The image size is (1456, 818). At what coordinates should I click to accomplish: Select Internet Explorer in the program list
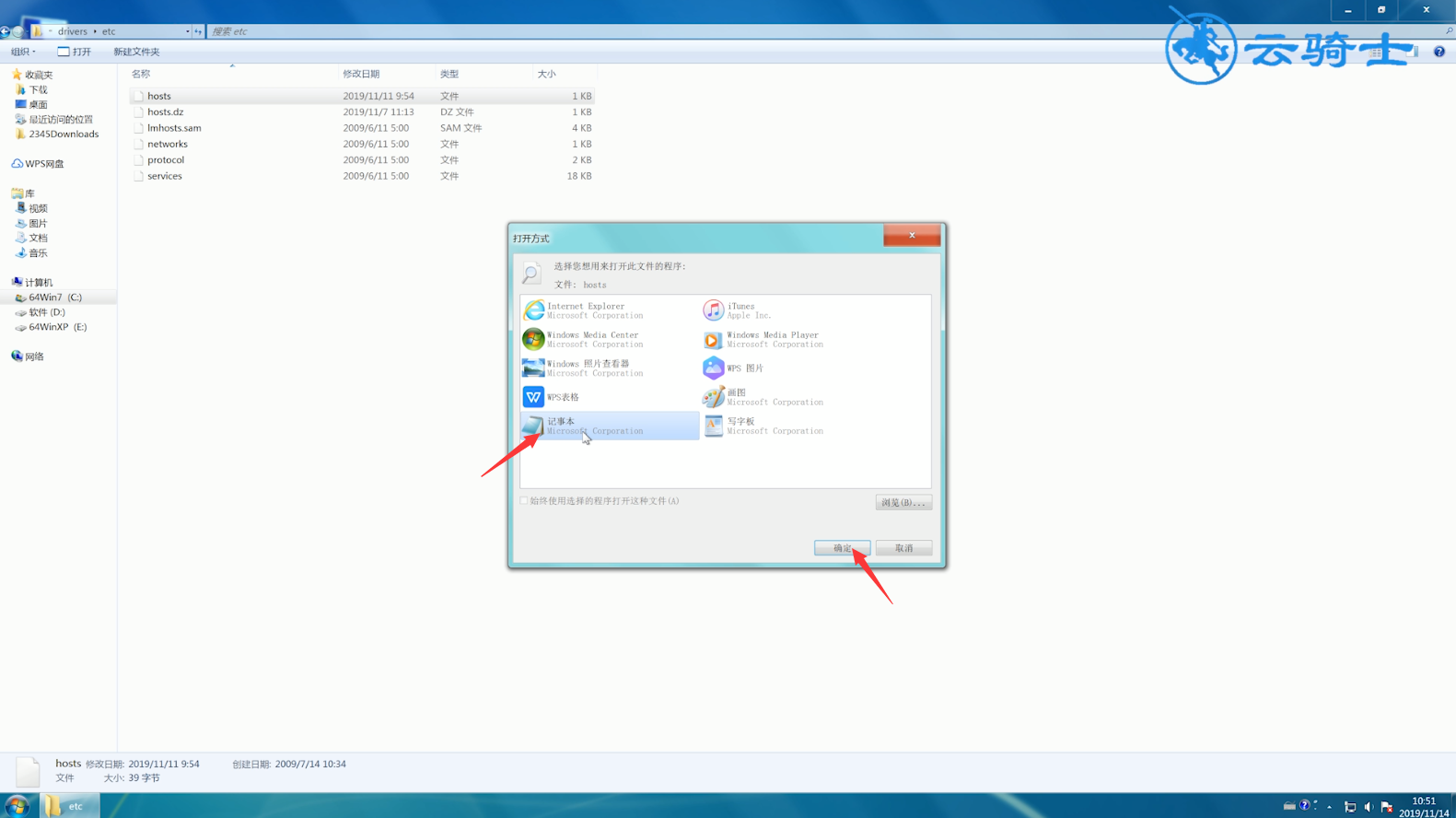coord(610,310)
